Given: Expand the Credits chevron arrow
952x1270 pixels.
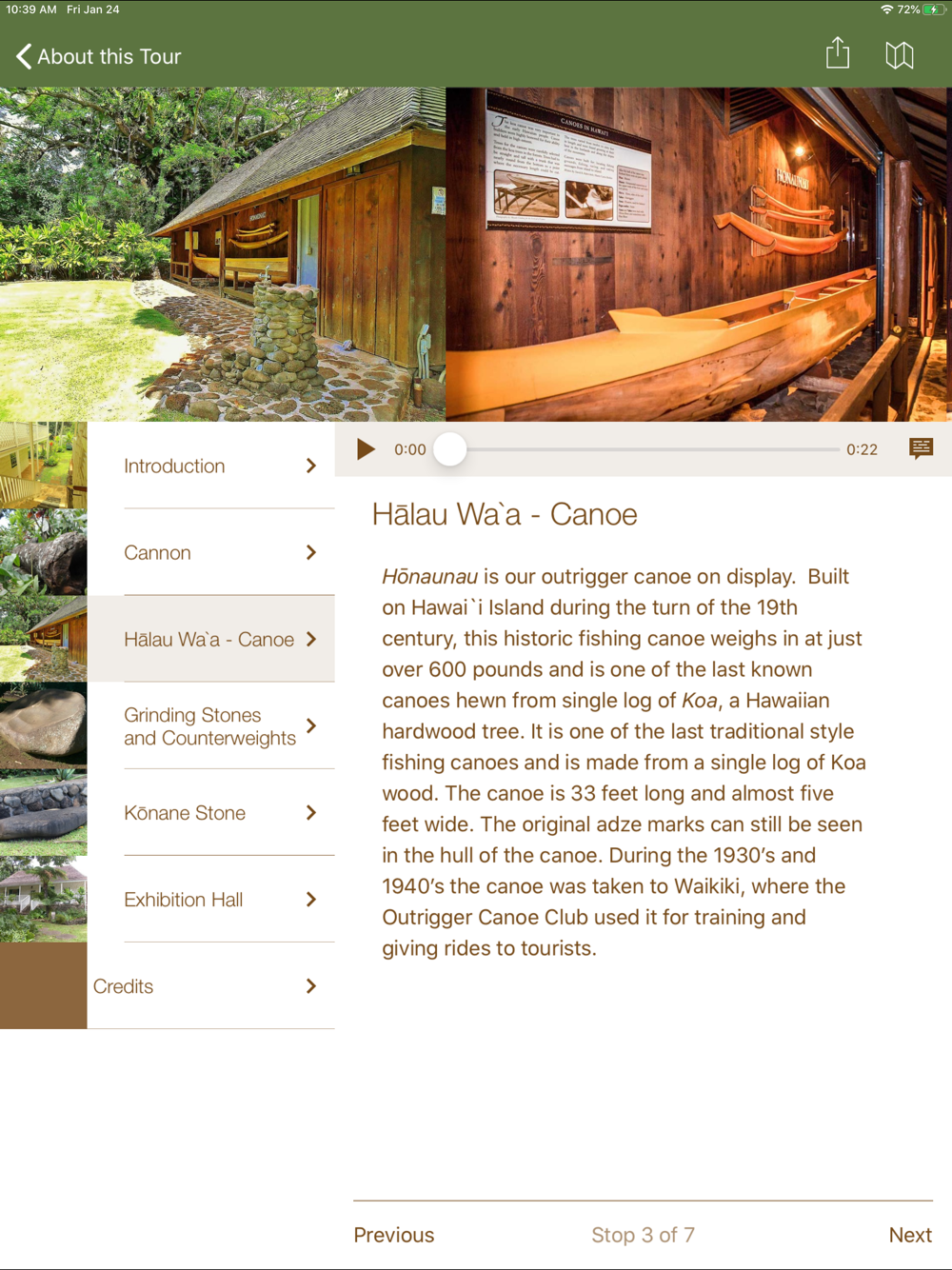Looking at the screenshot, I should 311,986.
